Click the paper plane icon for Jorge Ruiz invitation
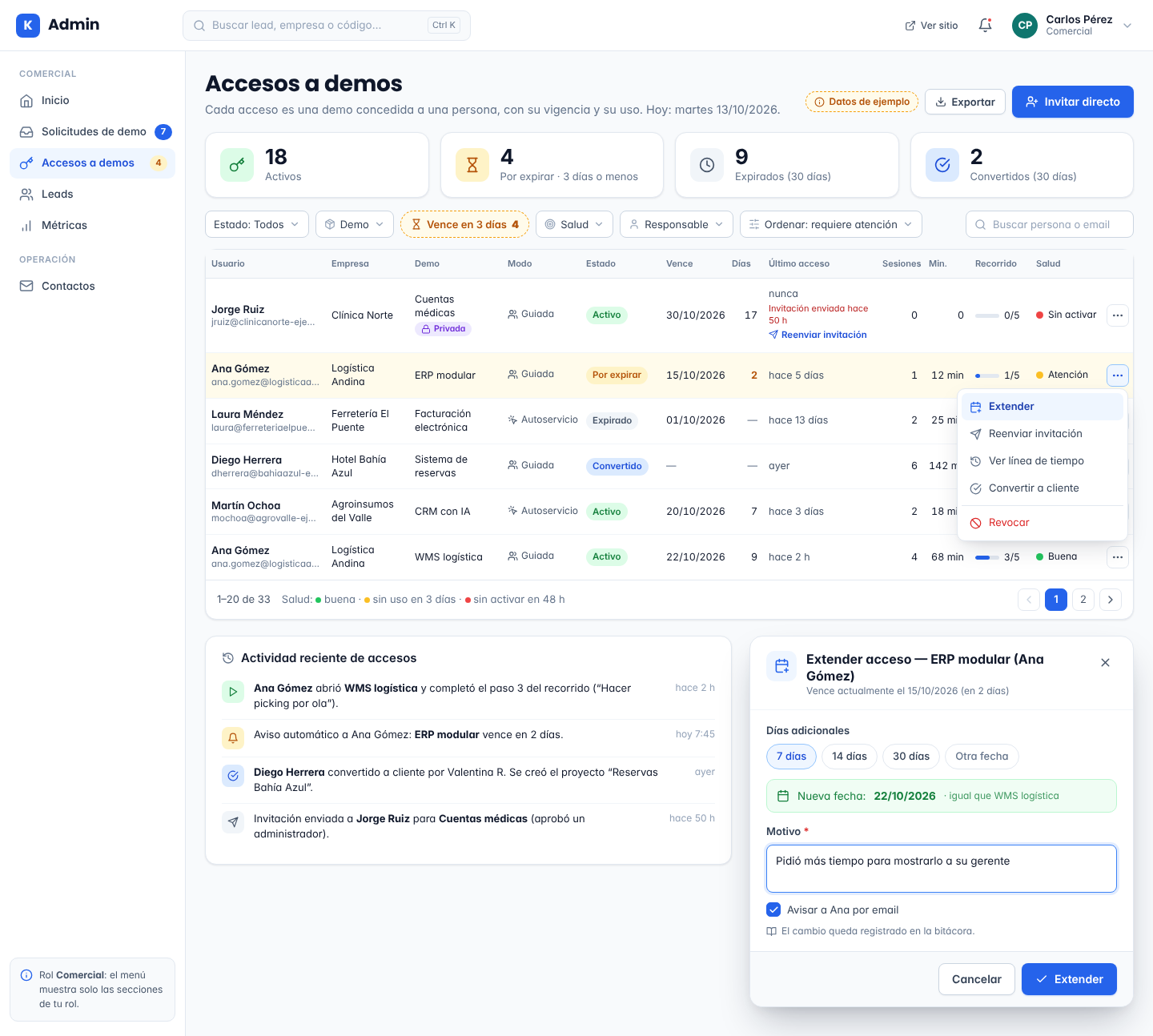This screenshot has width=1153, height=1036. pos(233,822)
